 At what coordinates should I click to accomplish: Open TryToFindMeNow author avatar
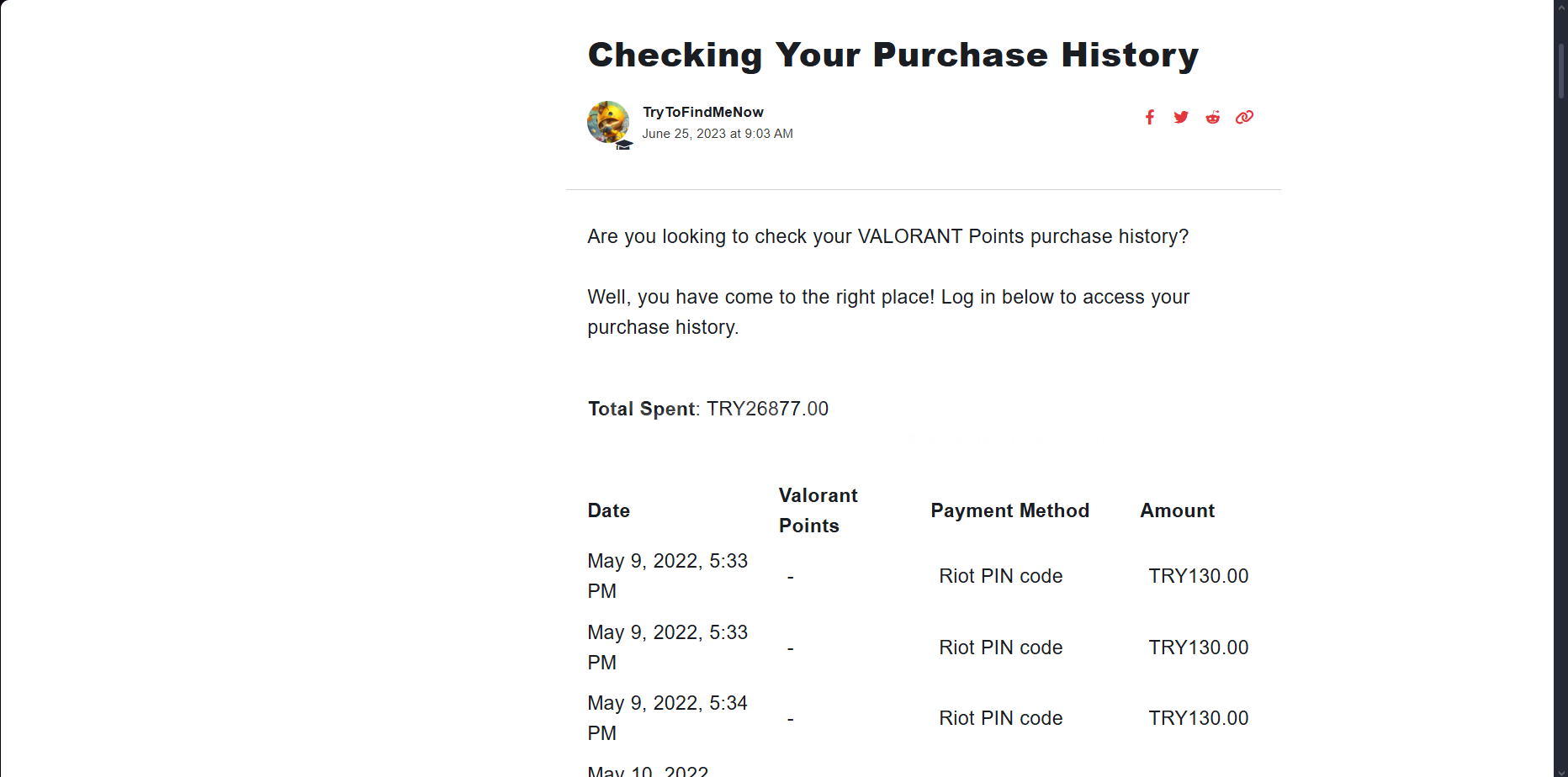click(x=608, y=122)
